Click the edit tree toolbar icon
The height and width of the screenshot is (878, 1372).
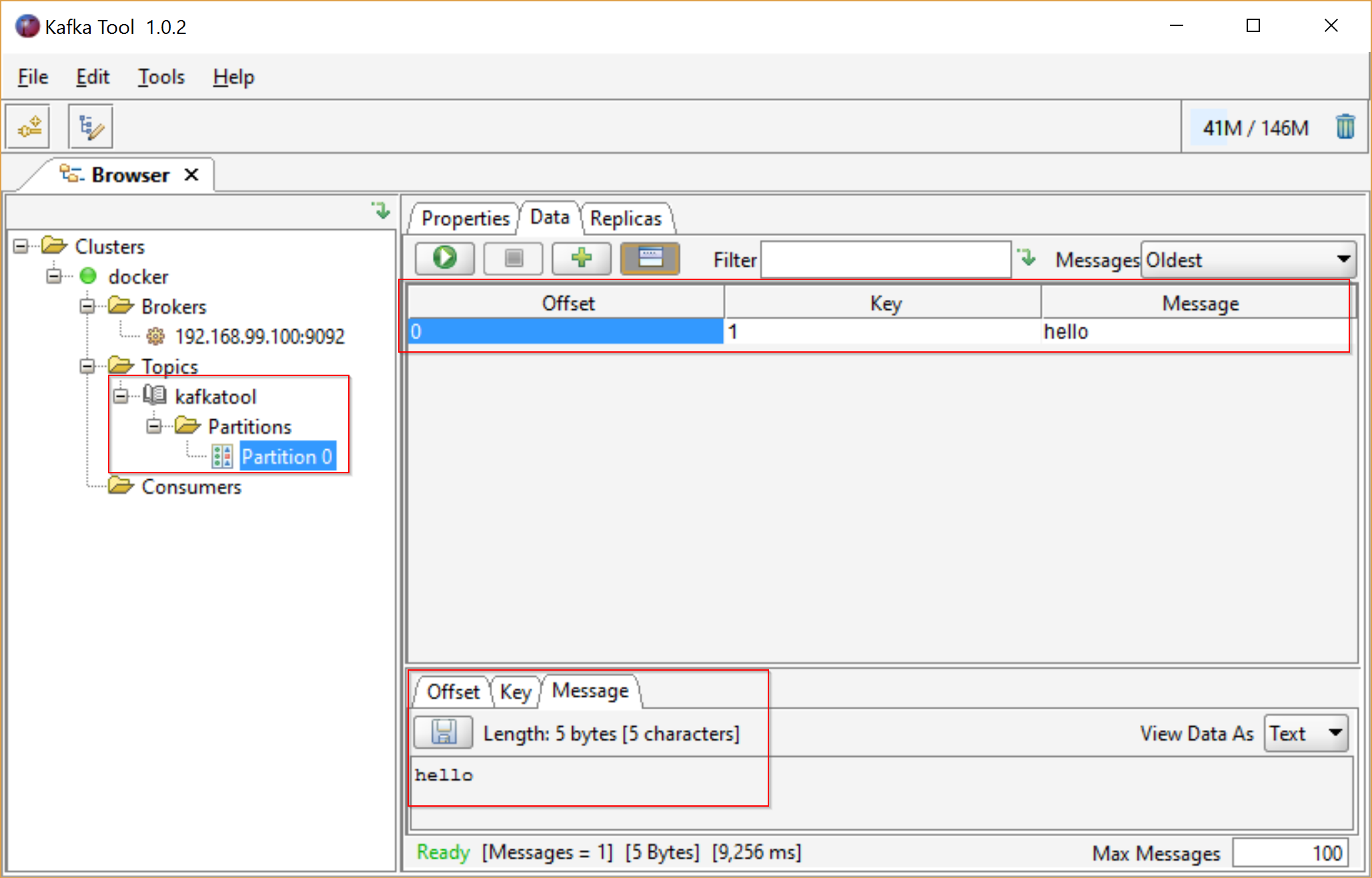click(x=91, y=126)
